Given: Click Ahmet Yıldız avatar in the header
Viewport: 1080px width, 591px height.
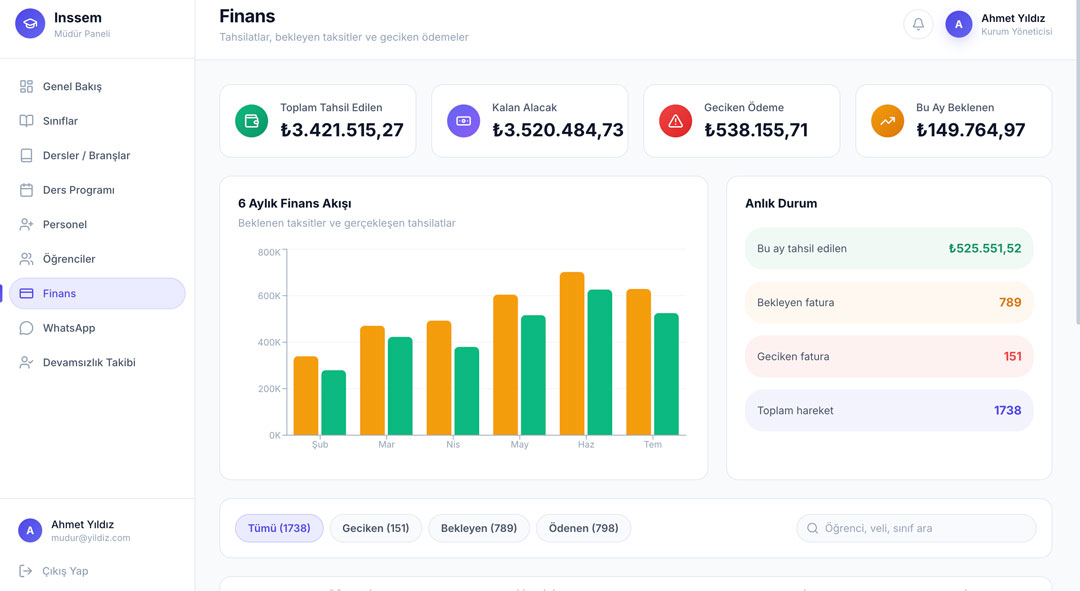Looking at the screenshot, I should [958, 24].
